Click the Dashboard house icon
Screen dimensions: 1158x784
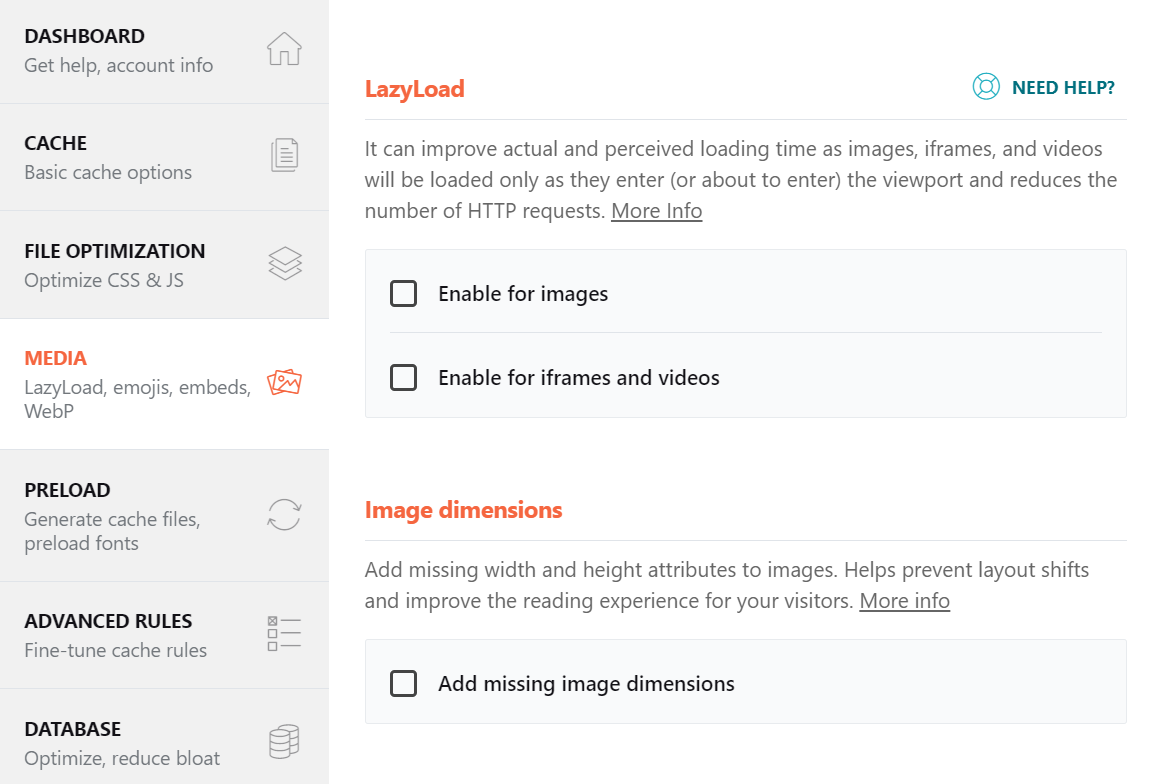pyautogui.click(x=285, y=49)
